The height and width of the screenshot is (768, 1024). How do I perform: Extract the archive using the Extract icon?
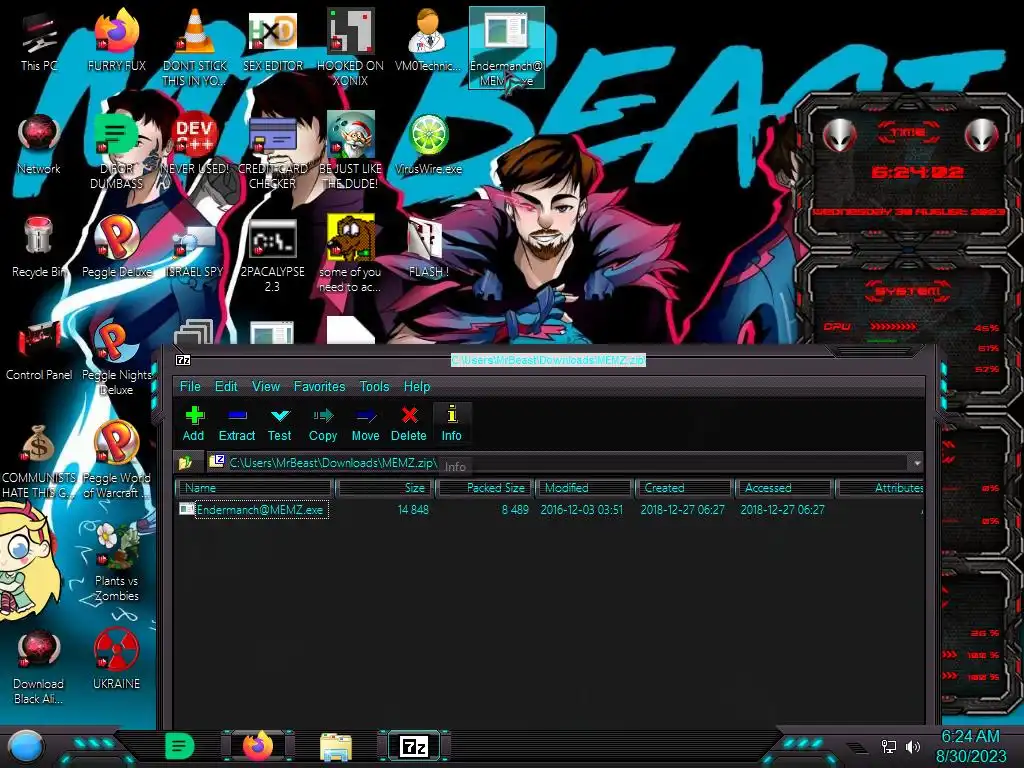click(236, 423)
